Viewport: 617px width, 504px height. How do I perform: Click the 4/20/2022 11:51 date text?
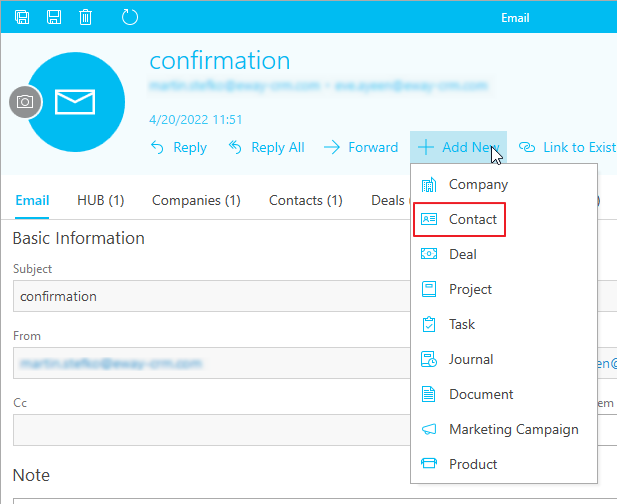point(196,119)
